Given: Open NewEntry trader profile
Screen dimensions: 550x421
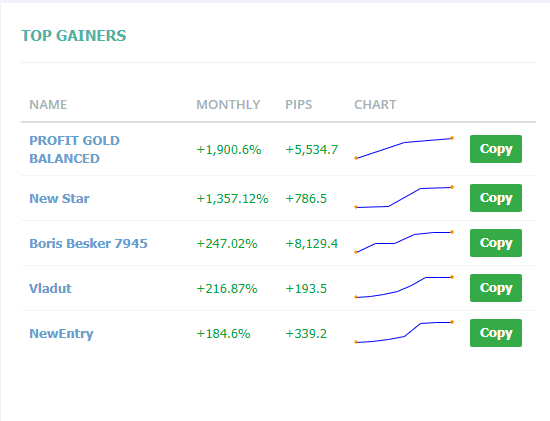Looking at the screenshot, I should point(61,333).
